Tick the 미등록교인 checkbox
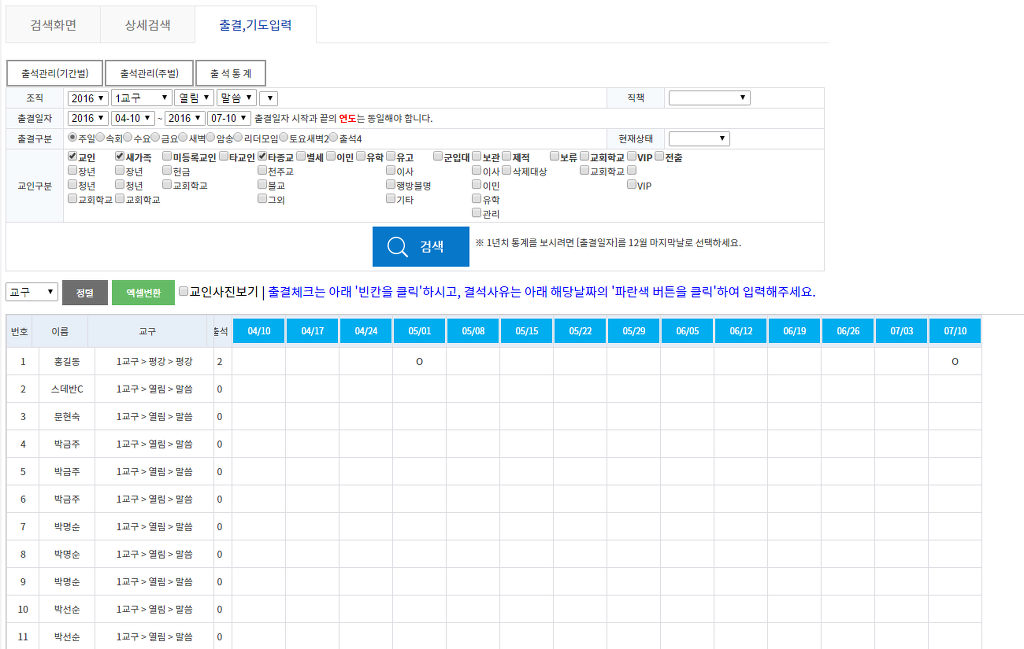This screenshot has height=649, width=1024. (167, 157)
